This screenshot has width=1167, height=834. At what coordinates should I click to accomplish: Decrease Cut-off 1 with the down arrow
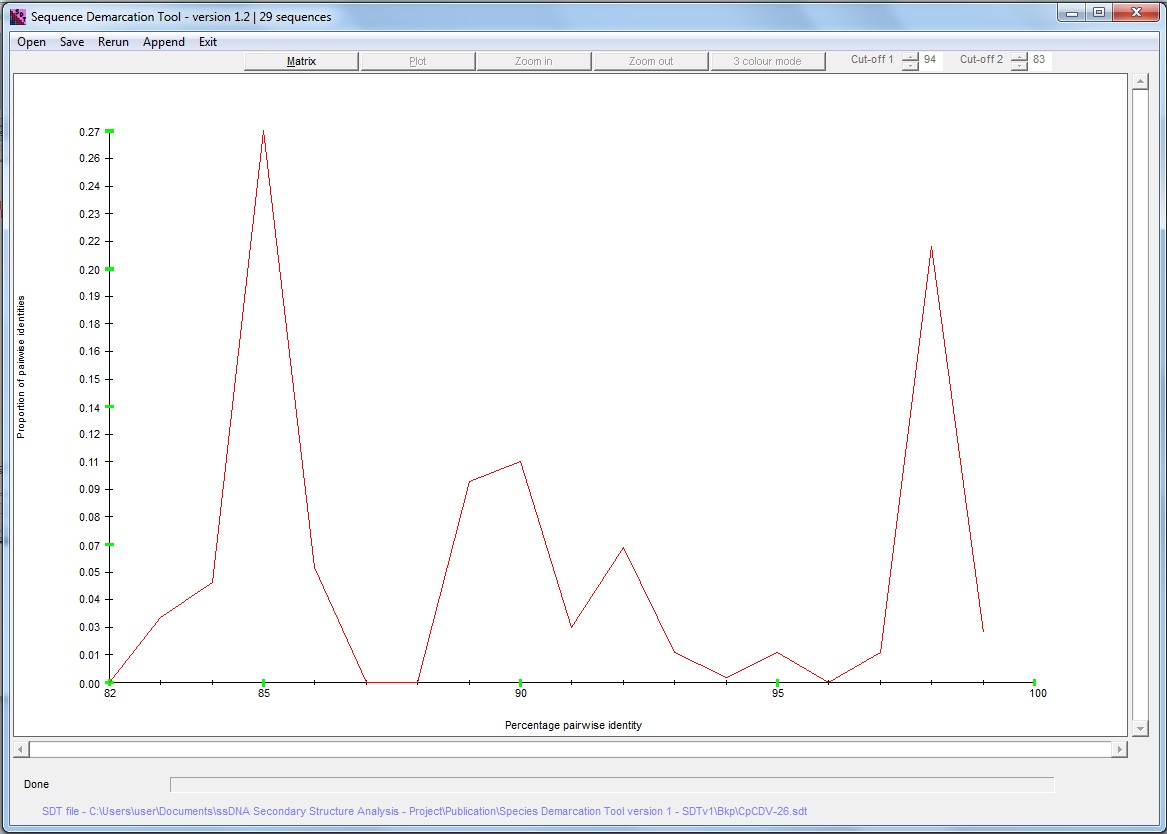pos(909,64)
